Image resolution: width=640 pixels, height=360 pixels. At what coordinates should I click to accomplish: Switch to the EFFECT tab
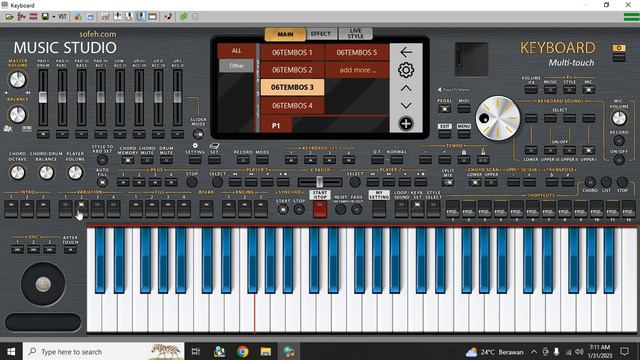321,34
